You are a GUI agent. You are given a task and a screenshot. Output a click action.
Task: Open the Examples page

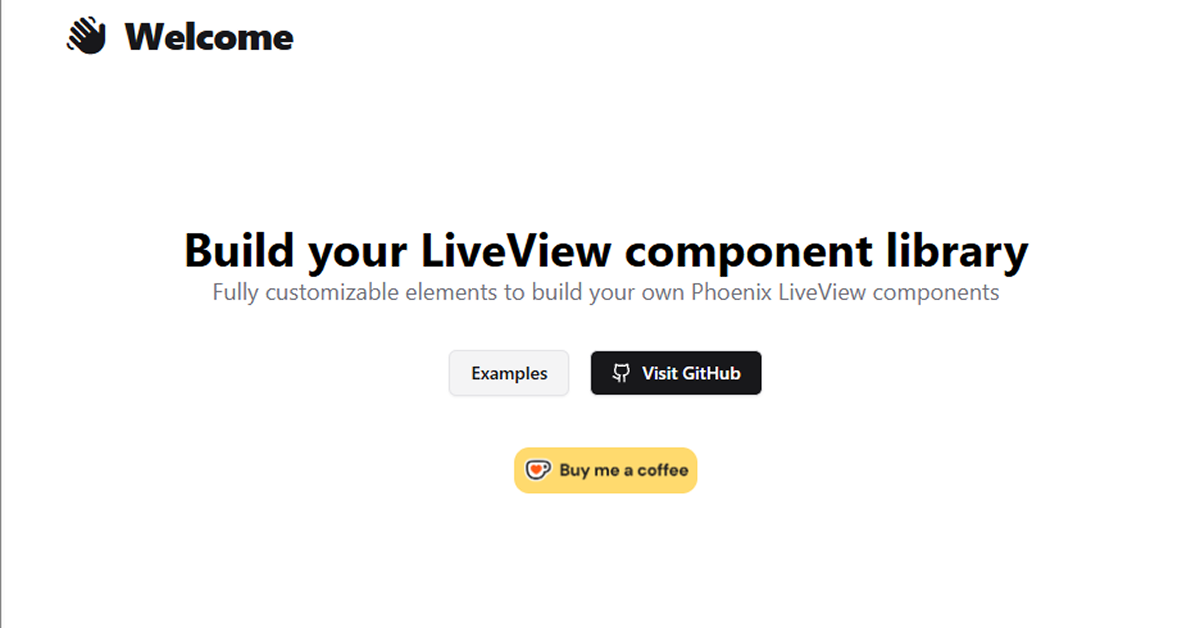[509, 373]
